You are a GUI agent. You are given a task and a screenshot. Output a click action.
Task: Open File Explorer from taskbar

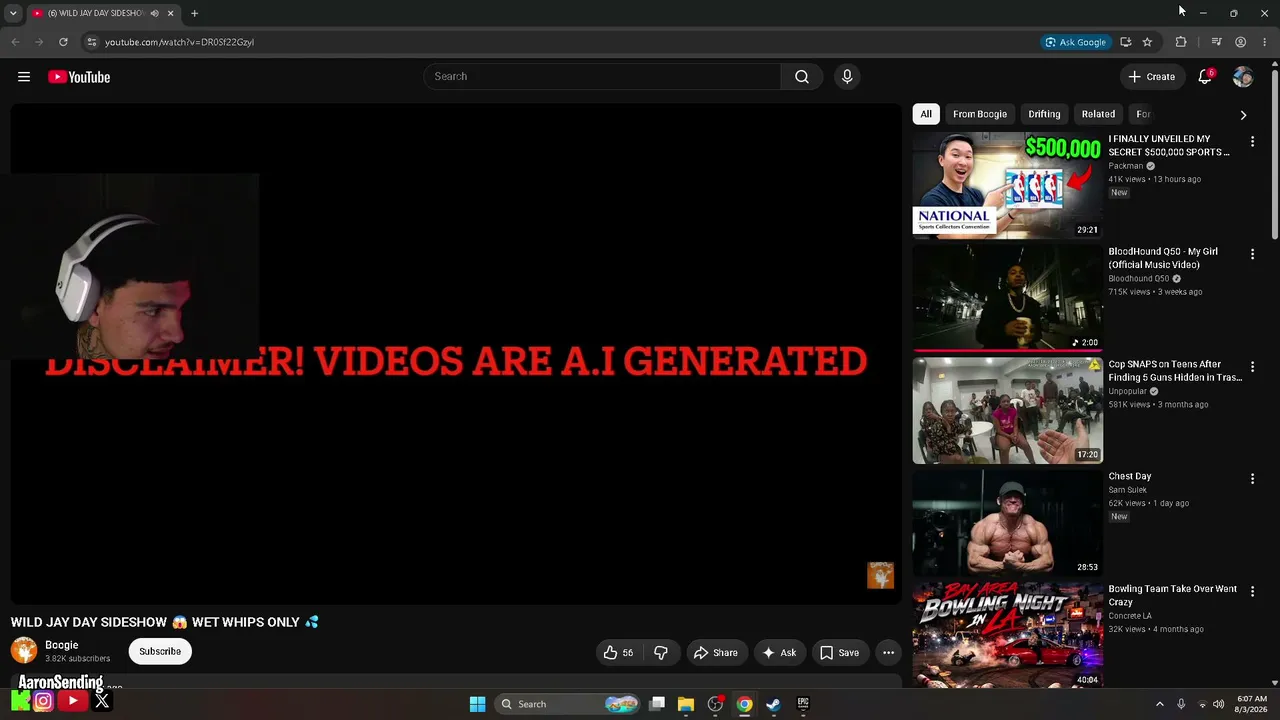coord(686,704)
